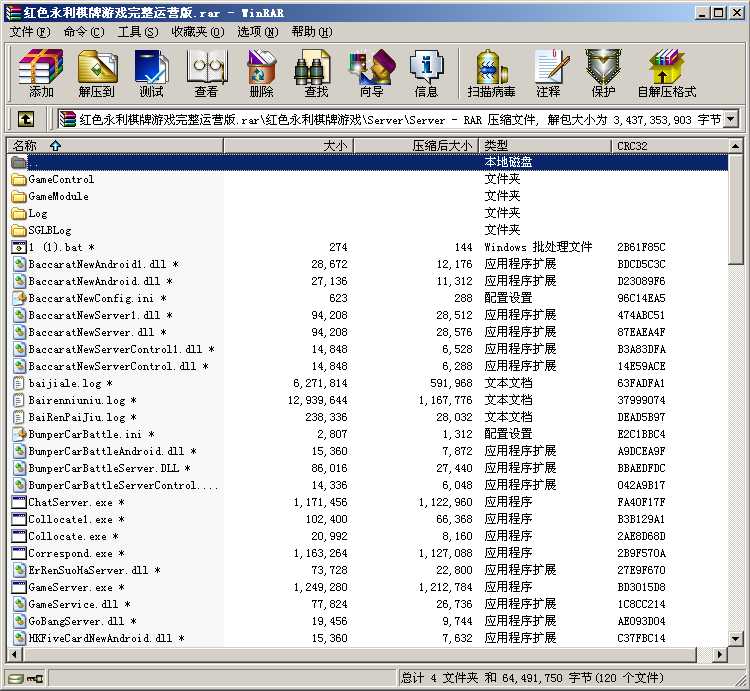The height and width of the screenshot is (691, 750).
Task: Sort by Packed size (压缩后大小) column header
Action: point(416,145)
